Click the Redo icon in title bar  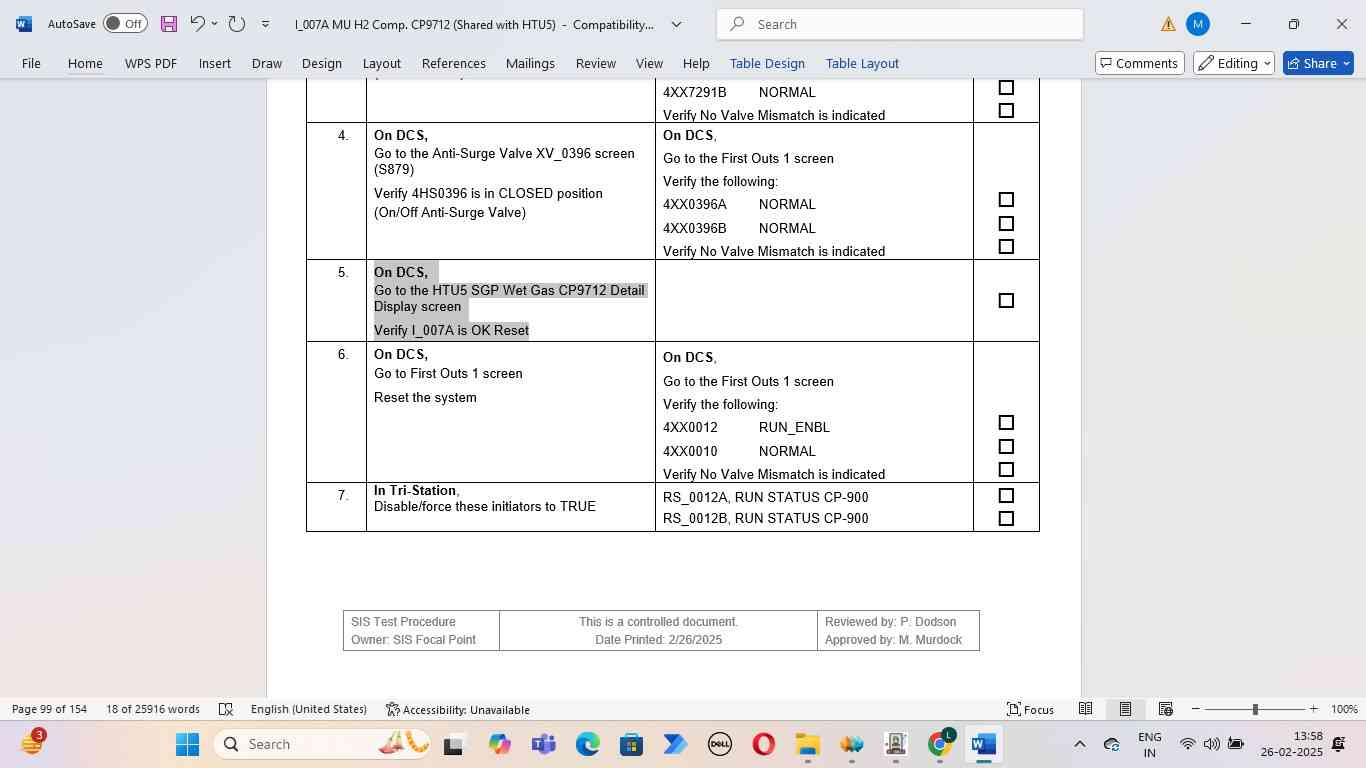click(236, 23)
